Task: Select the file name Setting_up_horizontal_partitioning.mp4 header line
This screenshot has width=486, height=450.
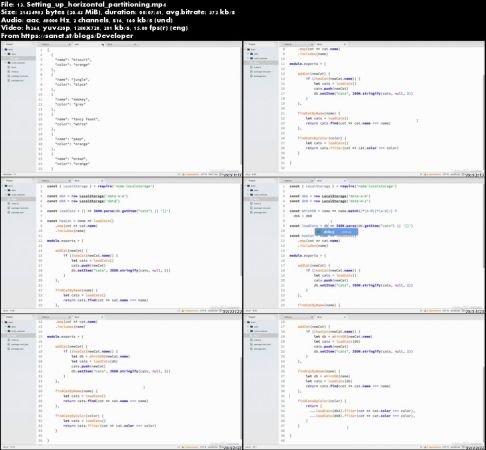Action: 83,4
